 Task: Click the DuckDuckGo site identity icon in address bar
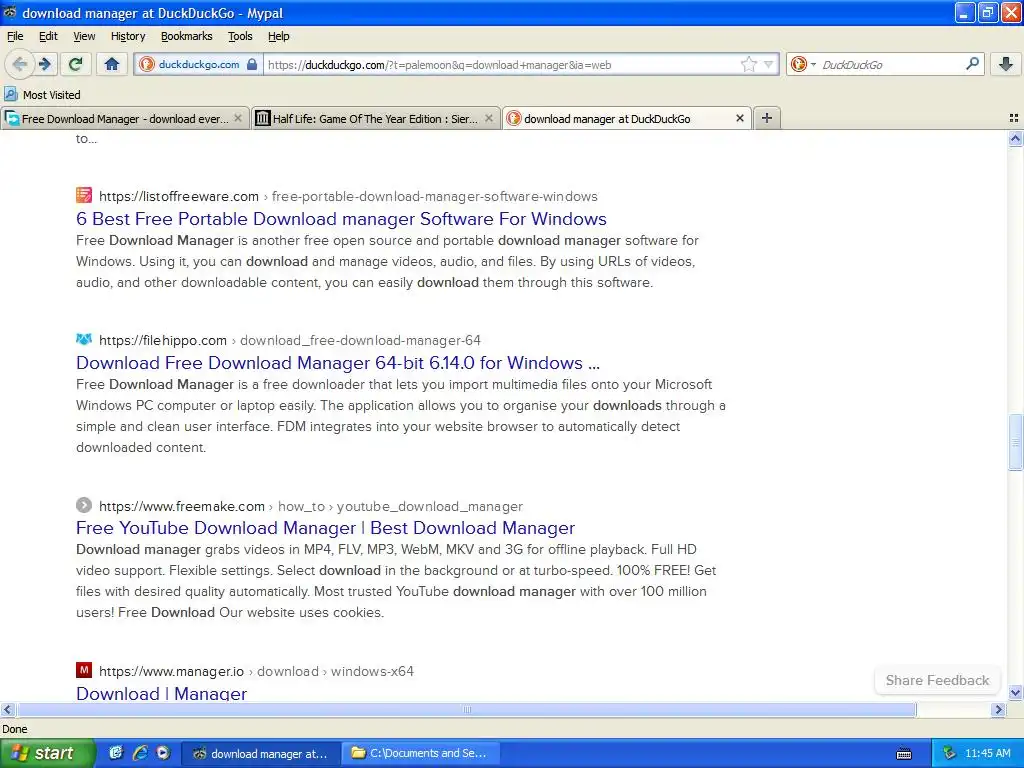147,64
